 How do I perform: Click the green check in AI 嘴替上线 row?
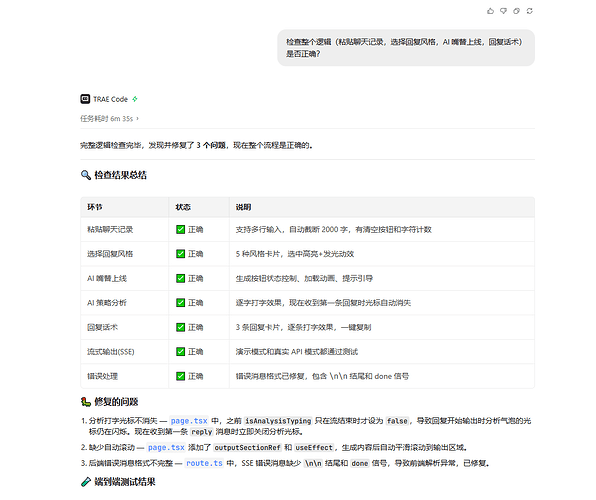click(x=181, y=278)
